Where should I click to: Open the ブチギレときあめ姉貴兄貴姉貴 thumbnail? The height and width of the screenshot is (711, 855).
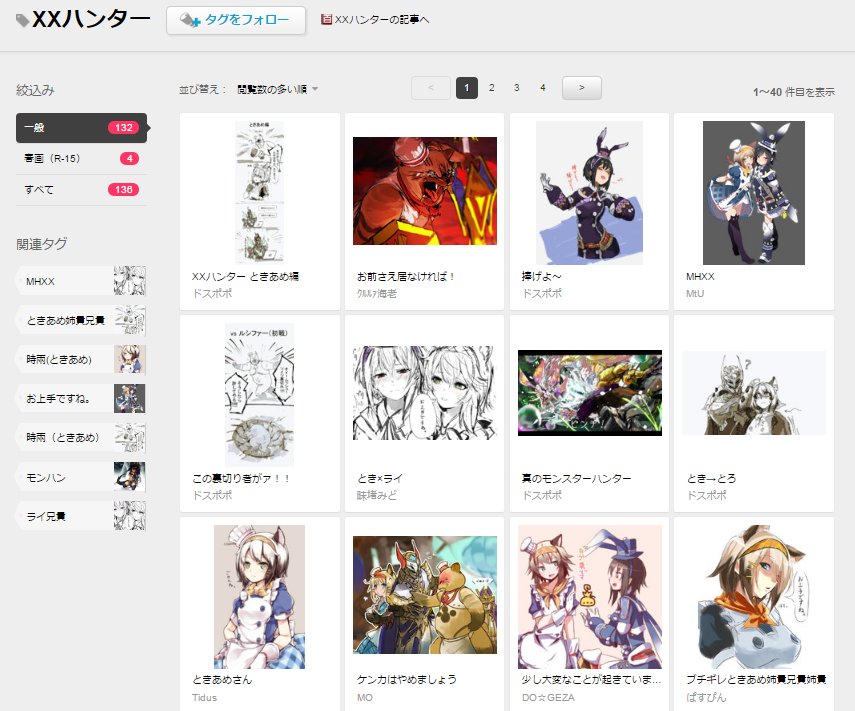coord(754,596)
